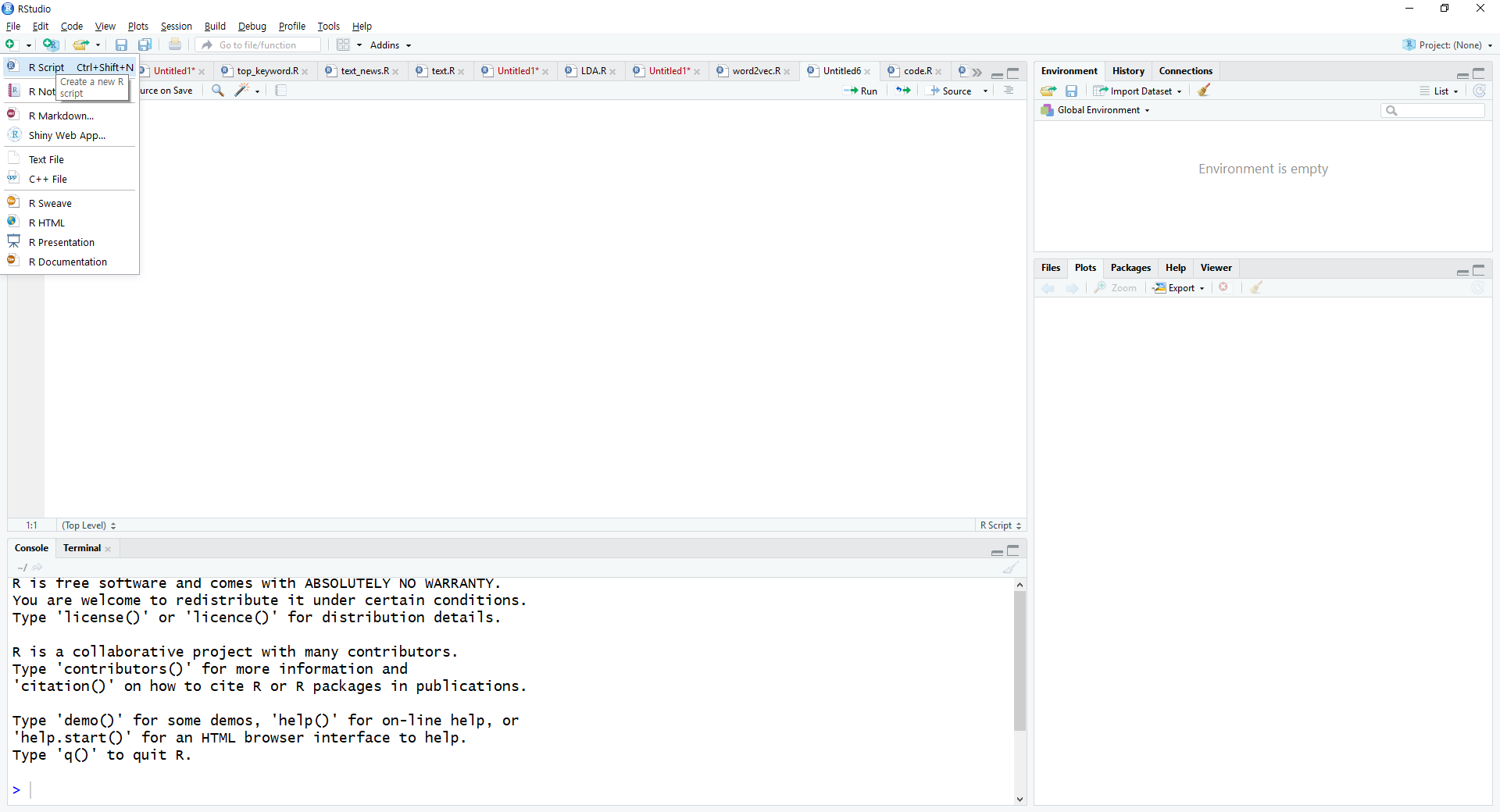This screenshot has height=812, width=1500.
Task: Load workspace using Environment folder icon
Action: pyautogui.click(x=1048, y=91)
